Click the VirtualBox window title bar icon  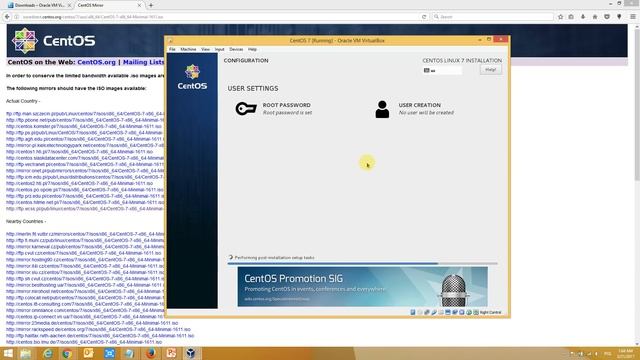click(x=170, y=40)
